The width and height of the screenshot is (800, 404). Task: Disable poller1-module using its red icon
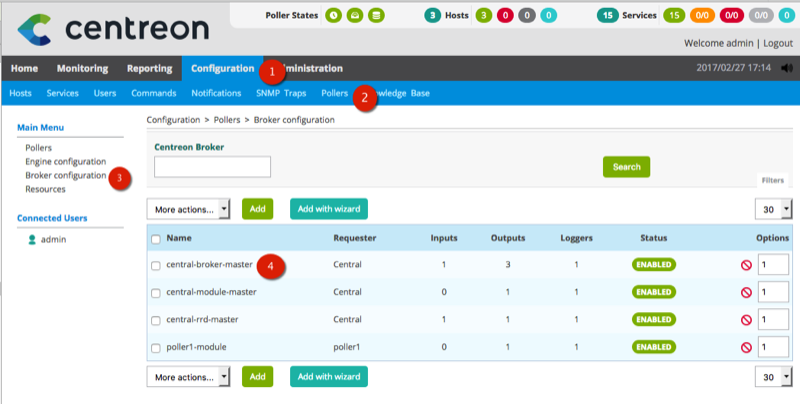[x=745, y=347]
